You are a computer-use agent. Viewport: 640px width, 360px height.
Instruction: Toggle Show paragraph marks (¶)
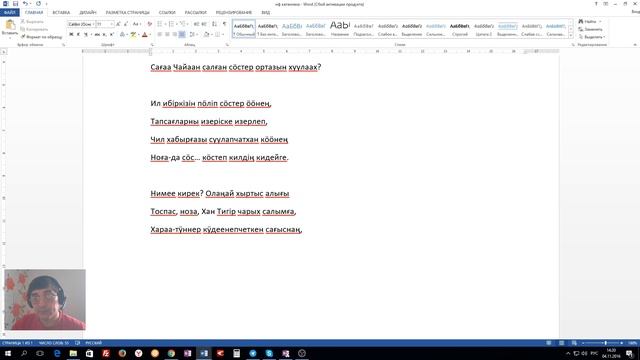tap(224, 24)
